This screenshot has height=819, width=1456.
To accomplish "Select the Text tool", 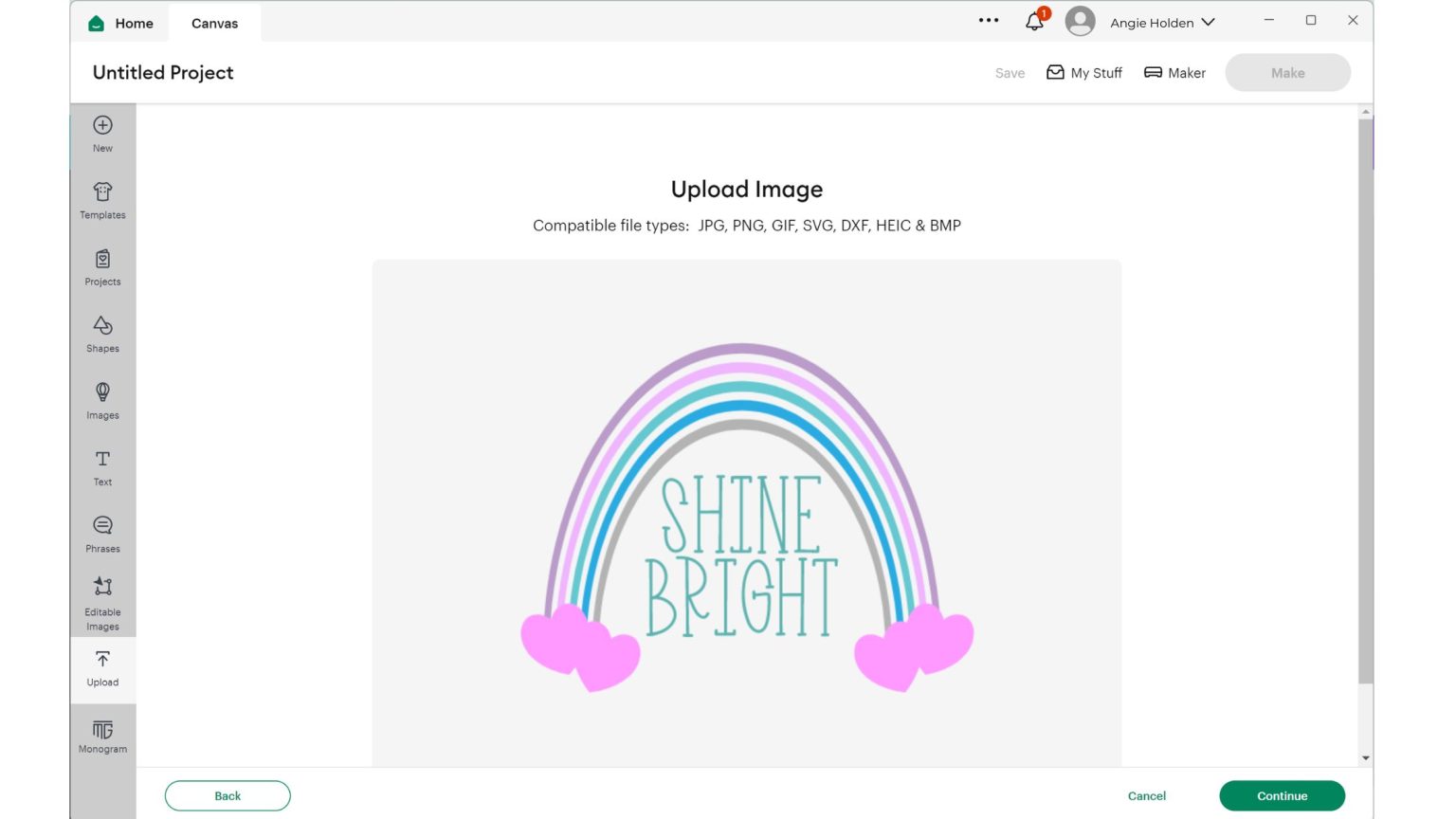I will [102, 467].
